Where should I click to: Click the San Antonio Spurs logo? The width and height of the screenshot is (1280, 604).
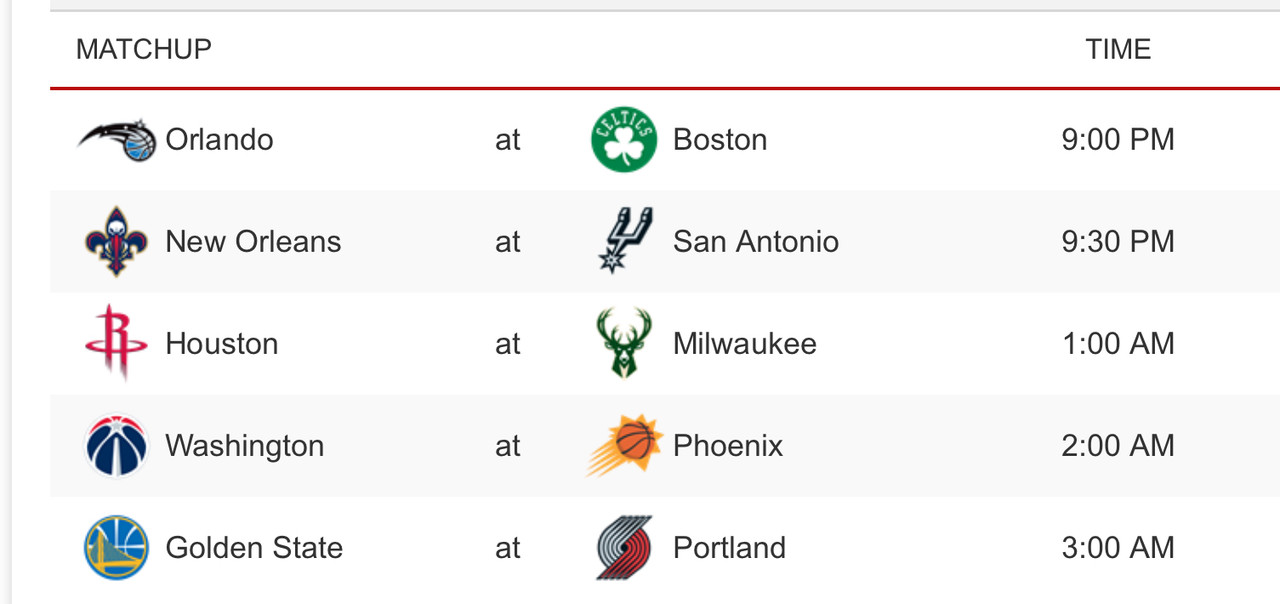[x=624, y=241]
